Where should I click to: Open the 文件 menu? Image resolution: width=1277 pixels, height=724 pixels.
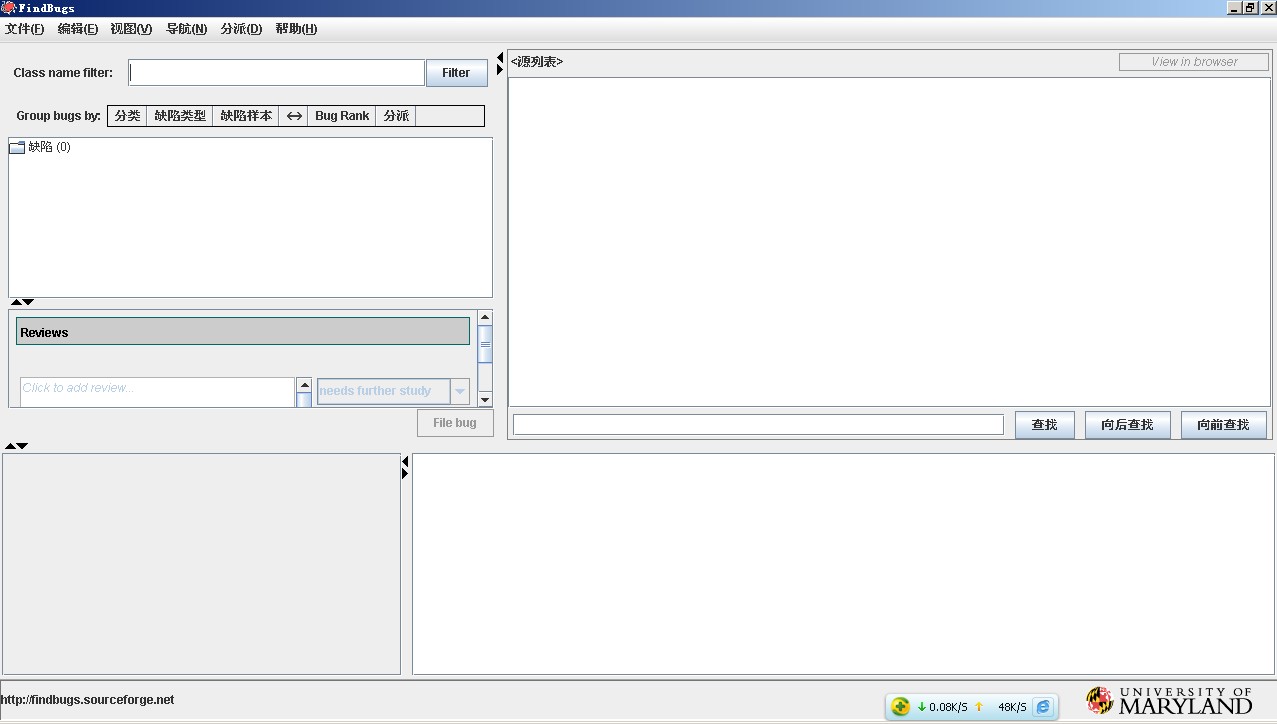(x=24, y=29)
